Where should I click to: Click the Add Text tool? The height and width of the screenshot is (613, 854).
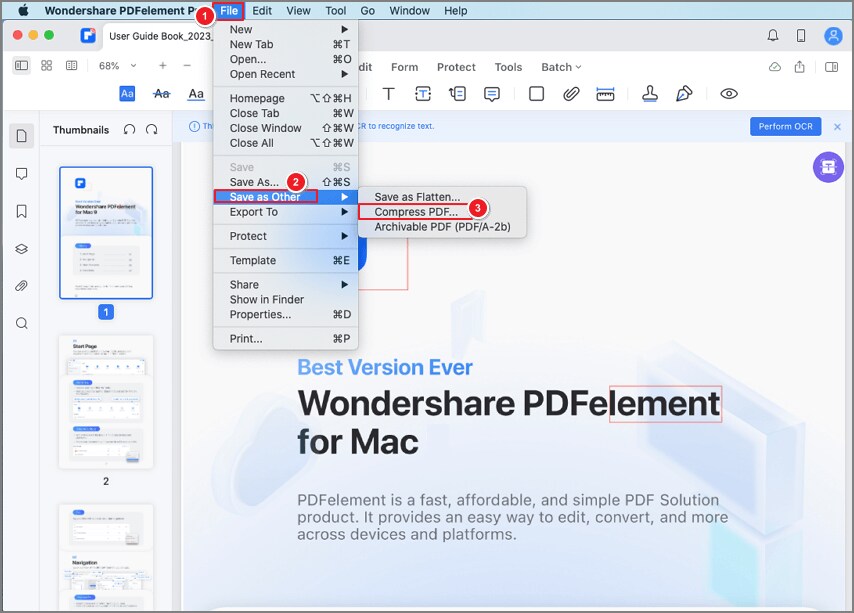point(387,93)
